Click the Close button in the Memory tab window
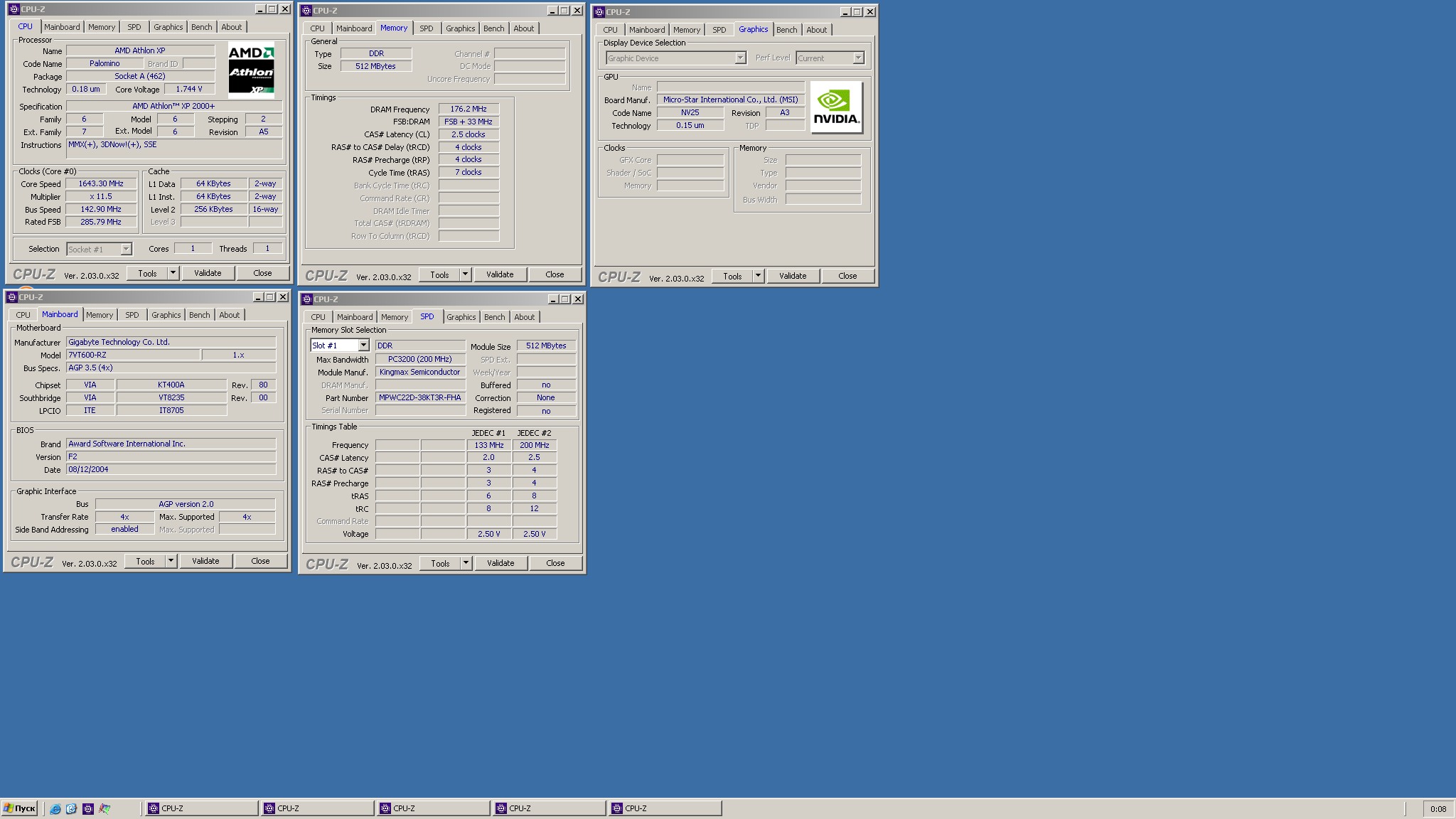The width and height of the screenshot is (1456, 819). [555, 274]
